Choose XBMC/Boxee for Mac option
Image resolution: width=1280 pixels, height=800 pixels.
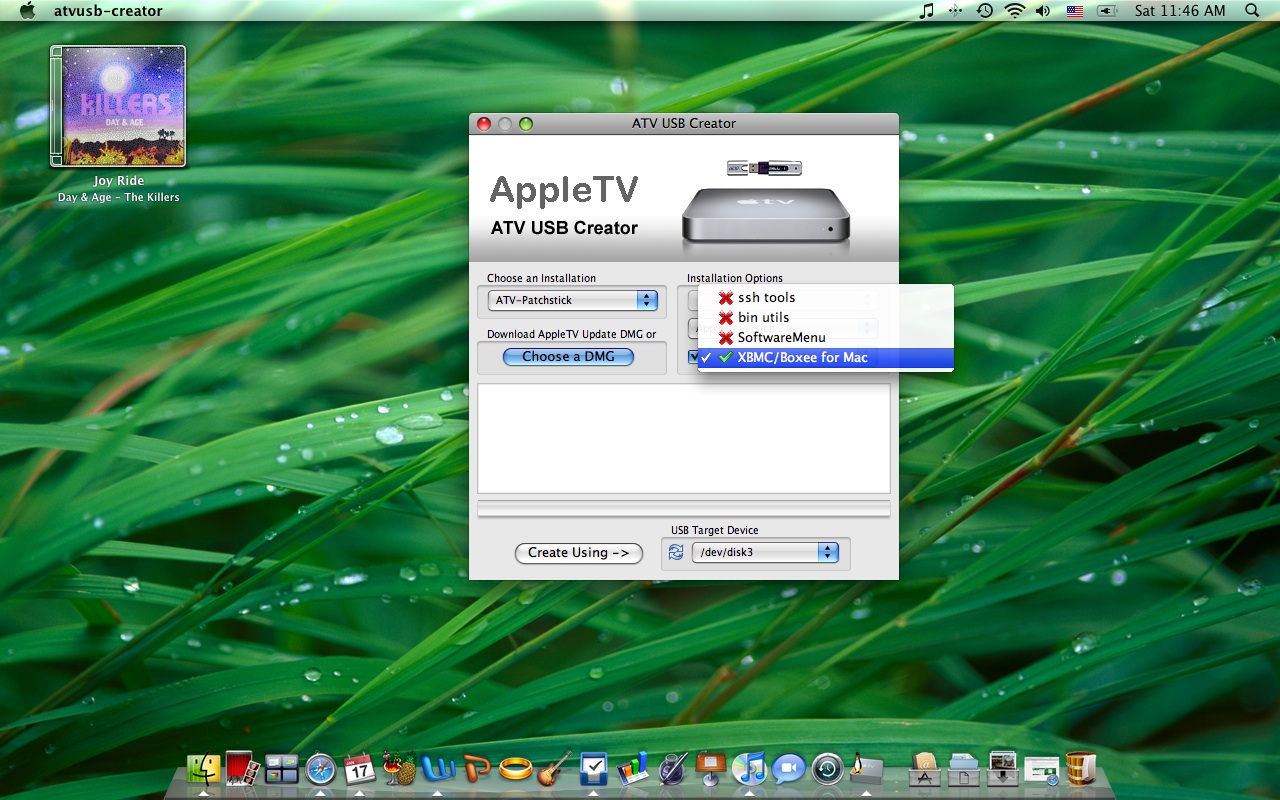tap(826, 358)
